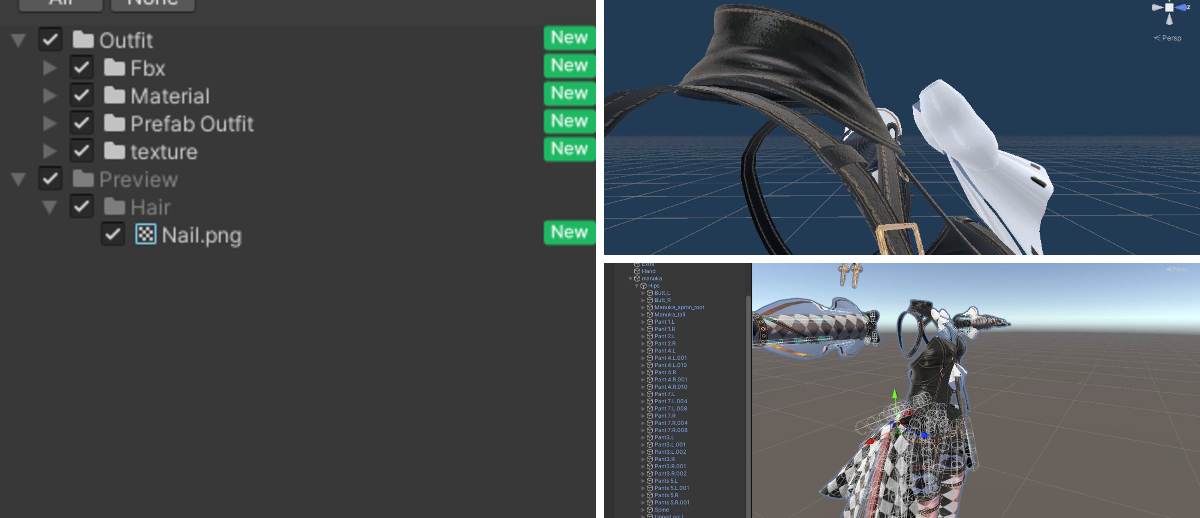Click the texture folder icon
The width and height of the screenshot is (1200, 518).
(114, 152)
